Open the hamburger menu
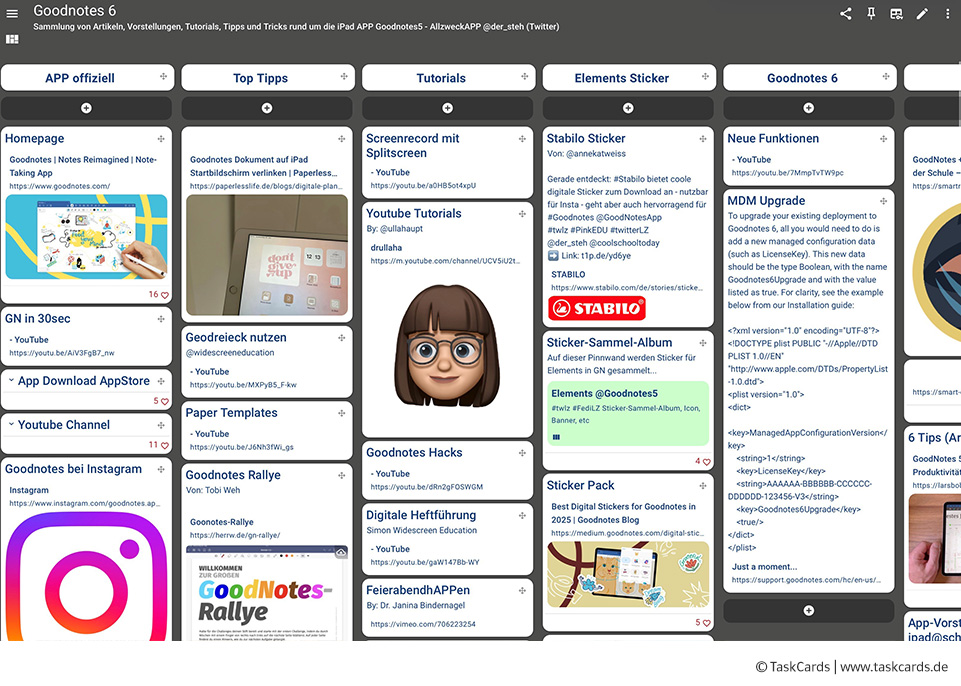This screenshot has width=961, height=686. (12, 13)
